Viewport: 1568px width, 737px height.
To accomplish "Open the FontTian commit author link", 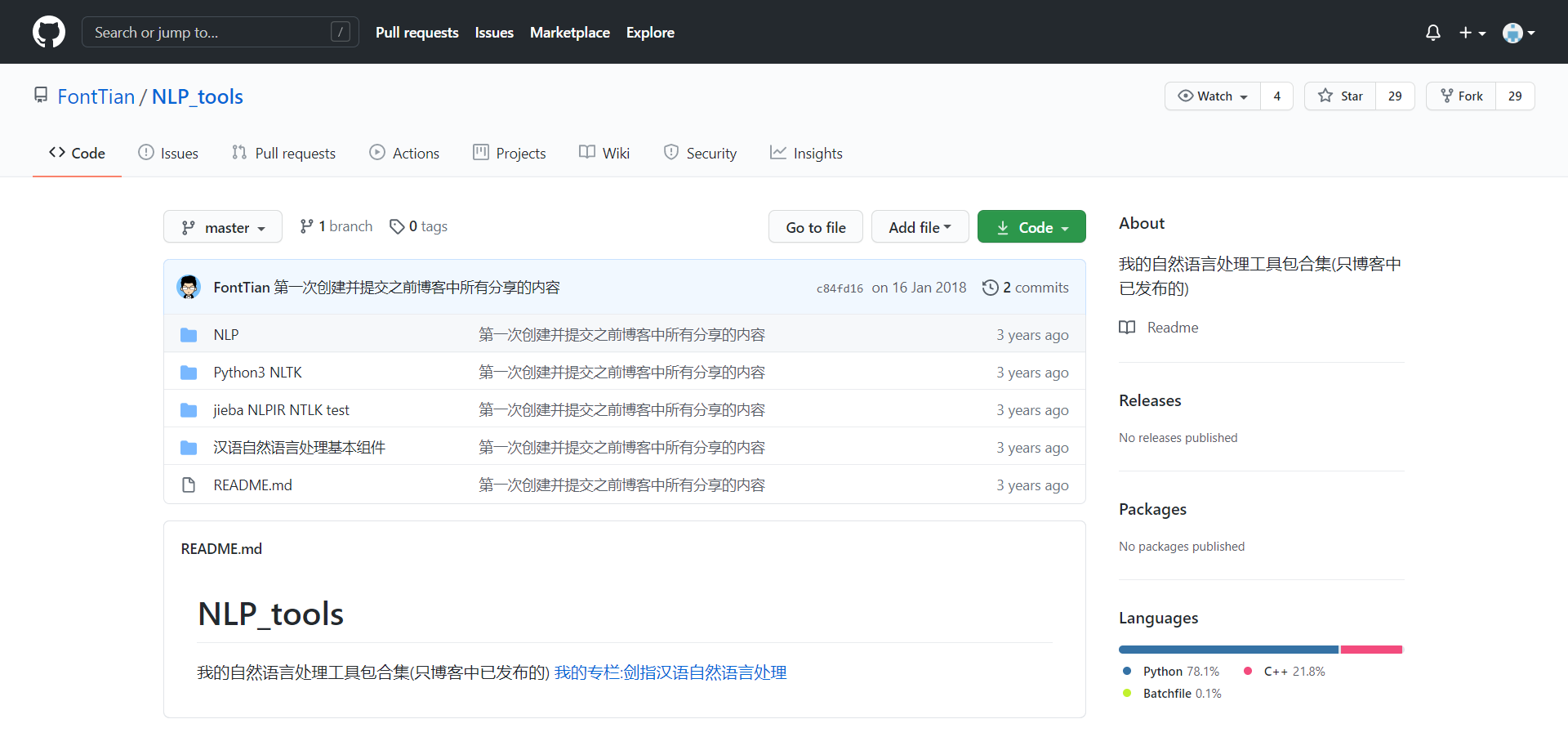I will pos(242,288).
